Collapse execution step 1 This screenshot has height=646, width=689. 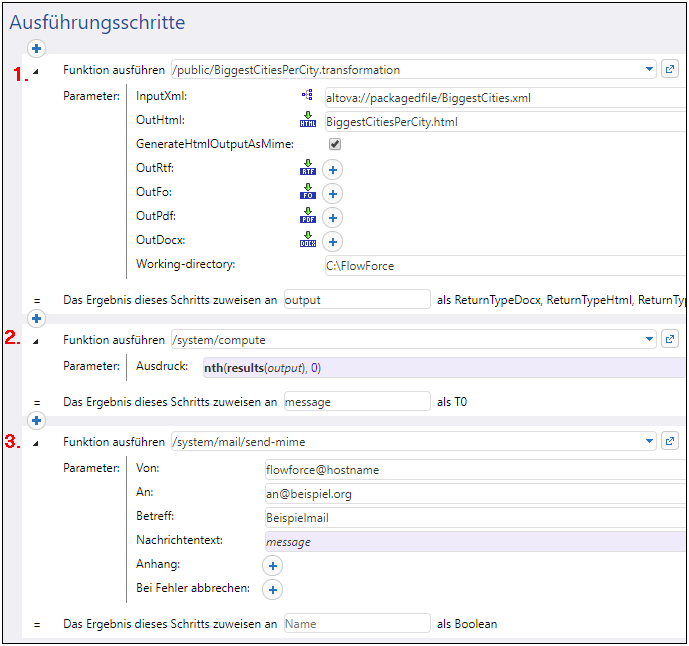(x=36, y=71)
